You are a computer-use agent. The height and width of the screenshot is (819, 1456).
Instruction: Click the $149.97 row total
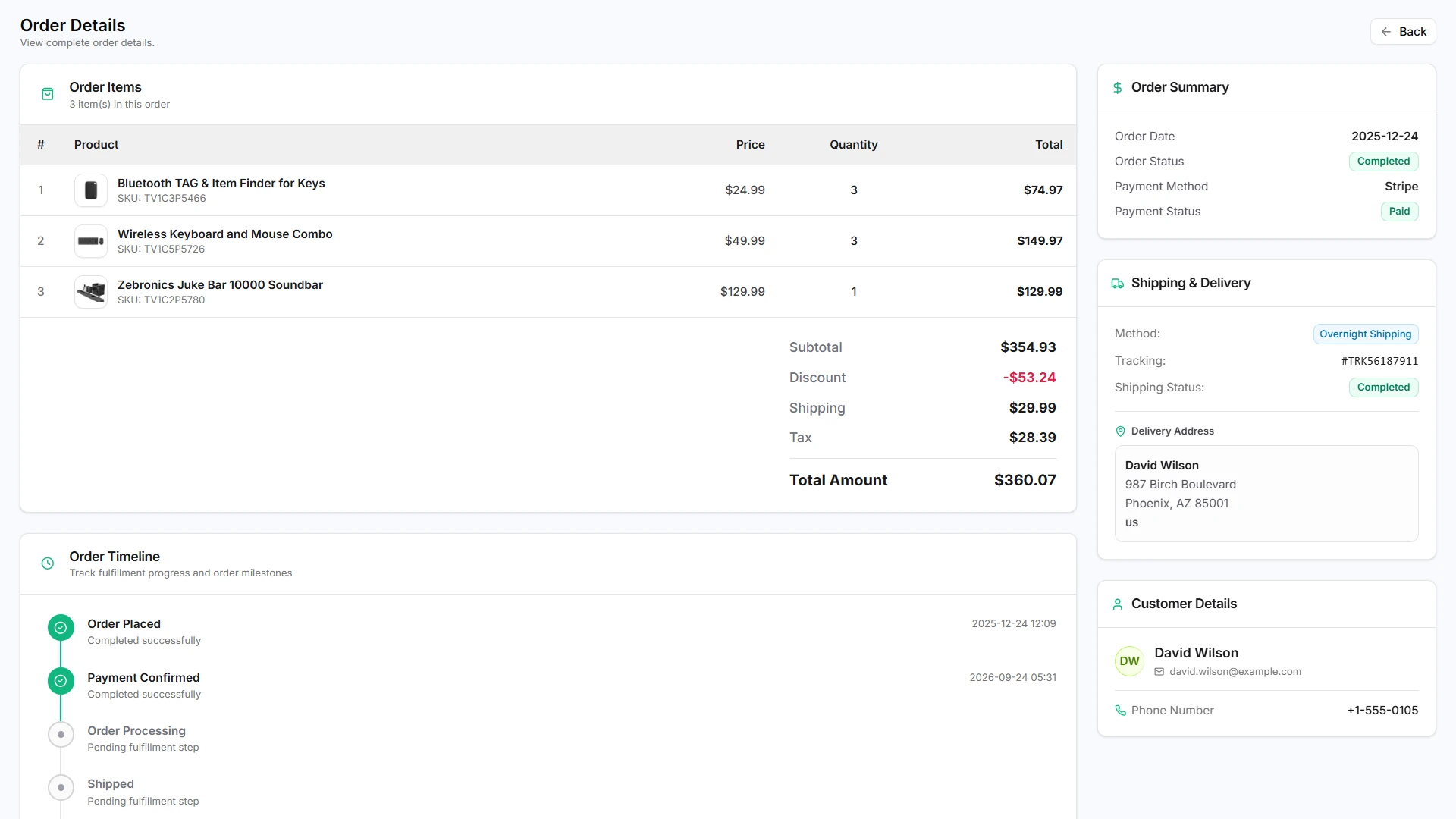(x=1040, y=241)
